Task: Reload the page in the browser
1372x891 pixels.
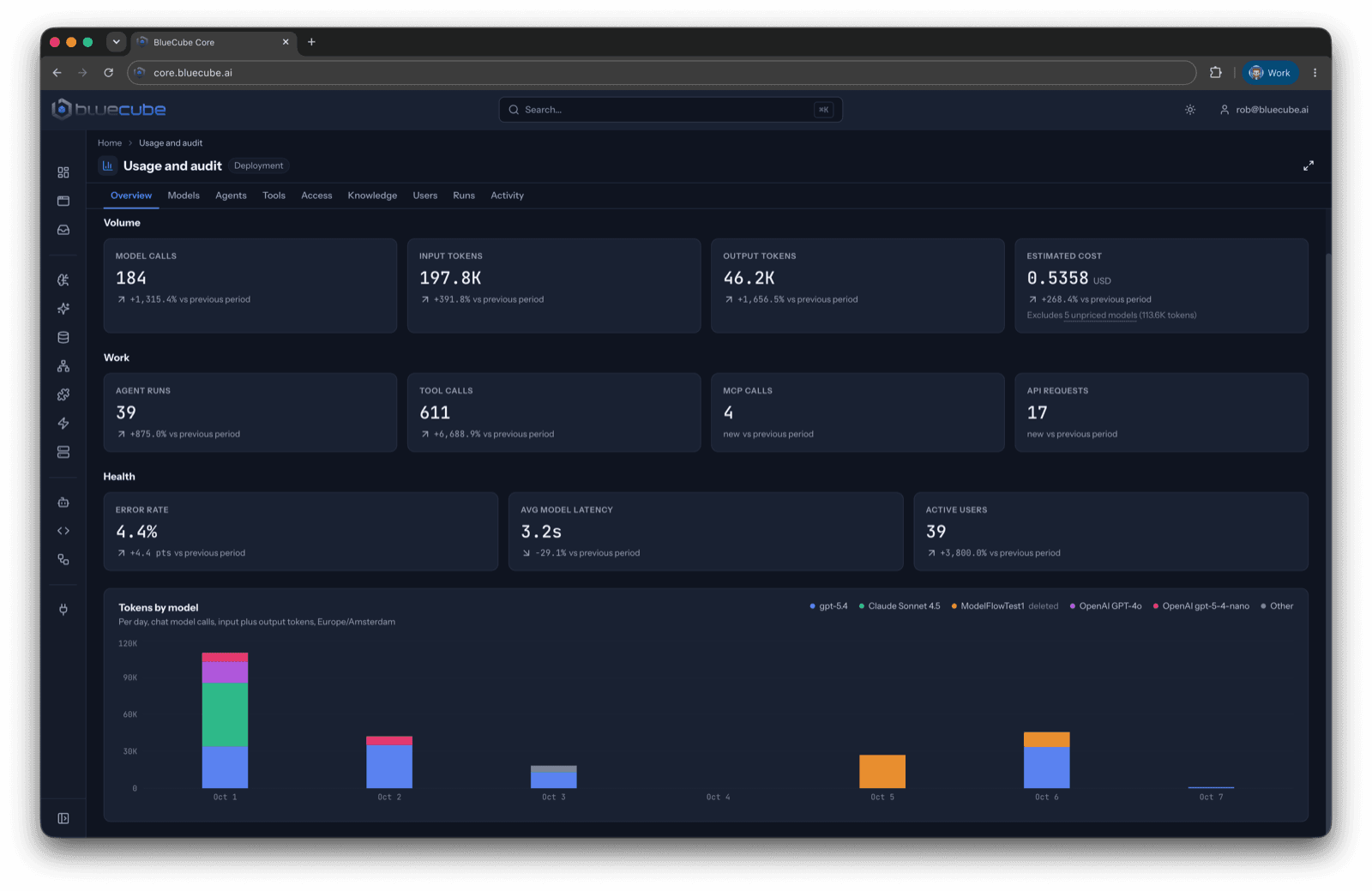Action: 109,73
